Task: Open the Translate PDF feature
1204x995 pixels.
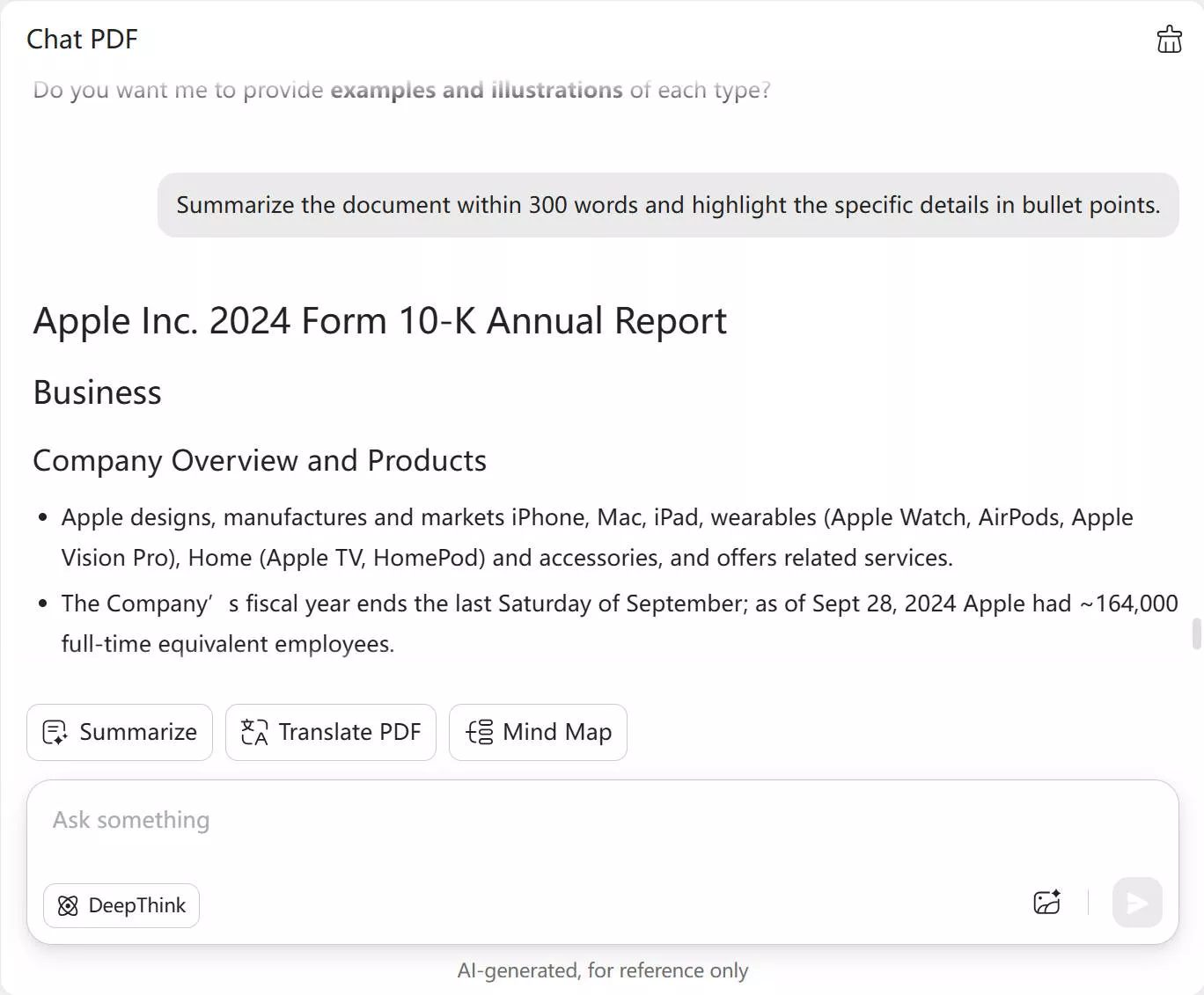Action: [x=331, y=732]
